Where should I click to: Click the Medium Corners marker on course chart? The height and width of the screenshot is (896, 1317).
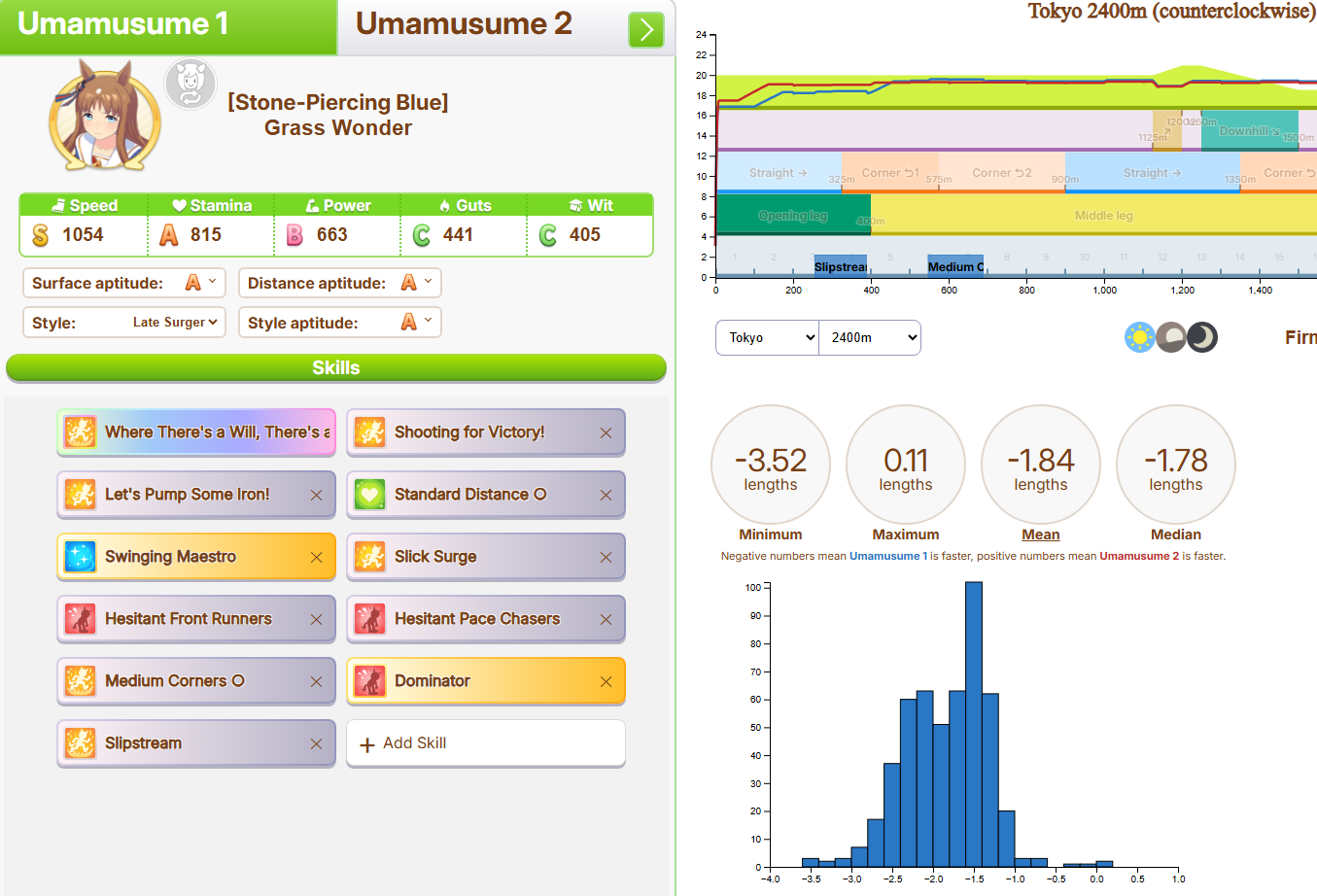coord(956,266)
